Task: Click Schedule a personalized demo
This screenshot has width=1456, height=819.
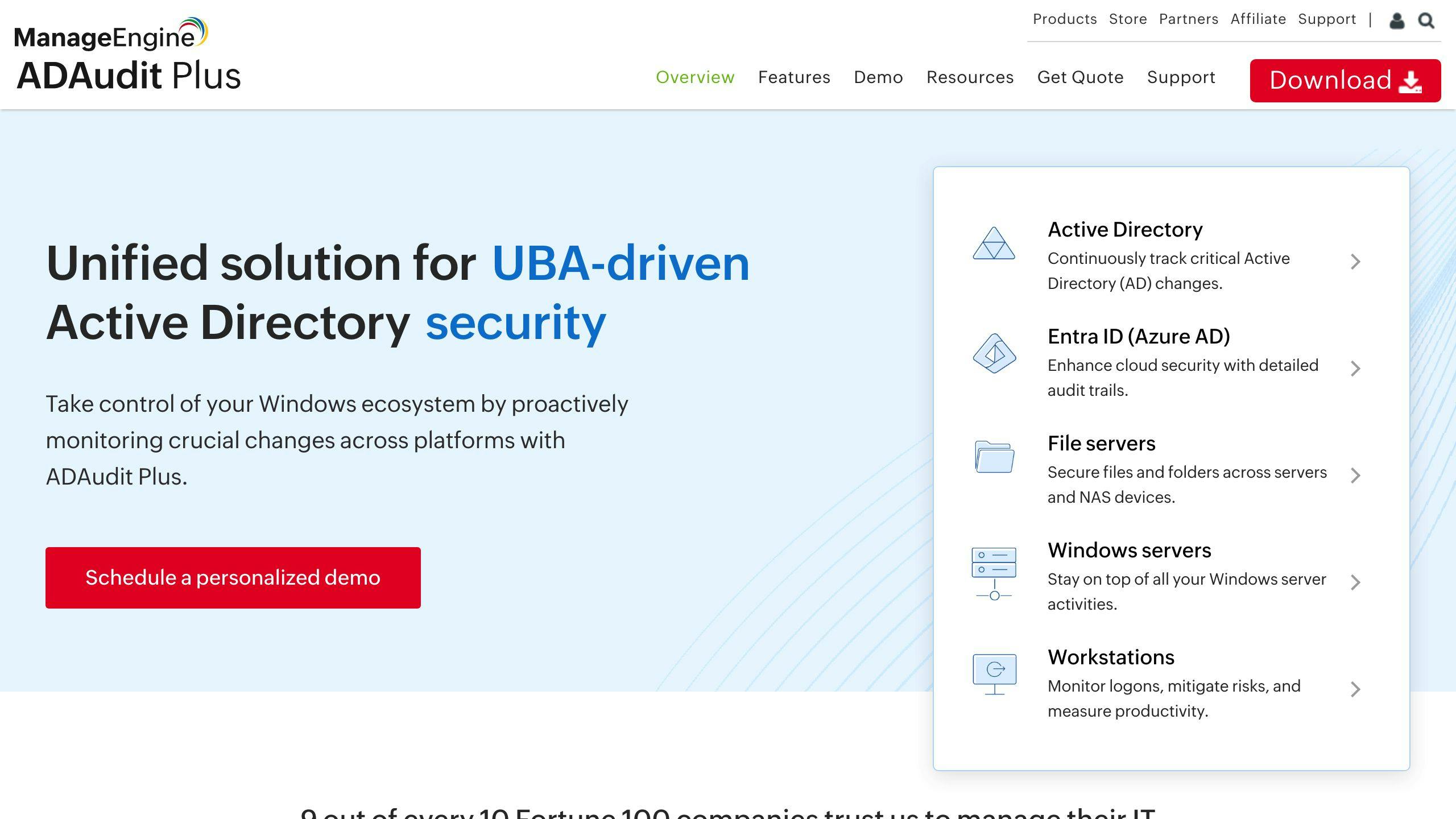Action: [x=233, y=578]
